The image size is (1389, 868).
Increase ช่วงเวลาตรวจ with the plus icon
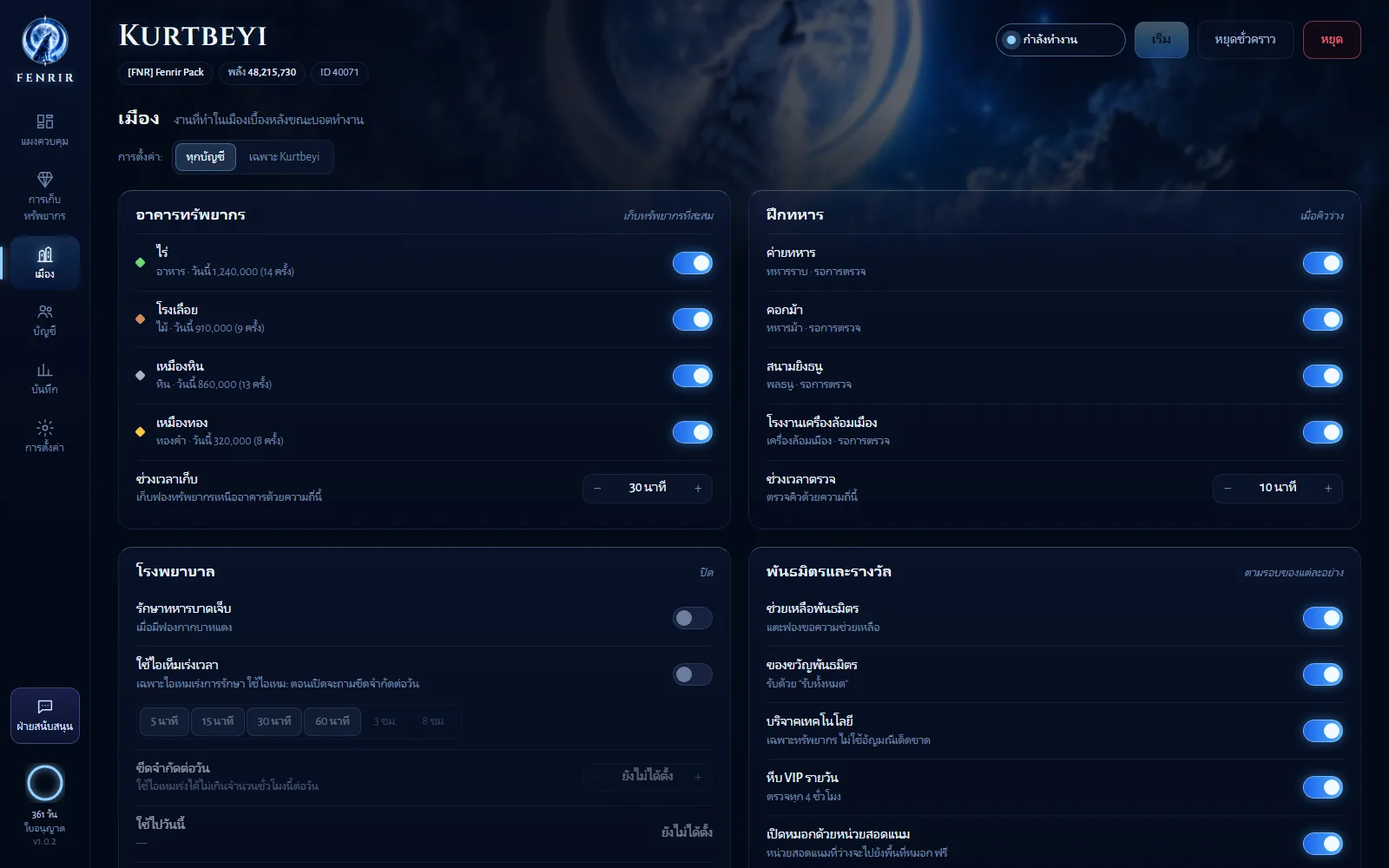click(x=1328, y=489)
